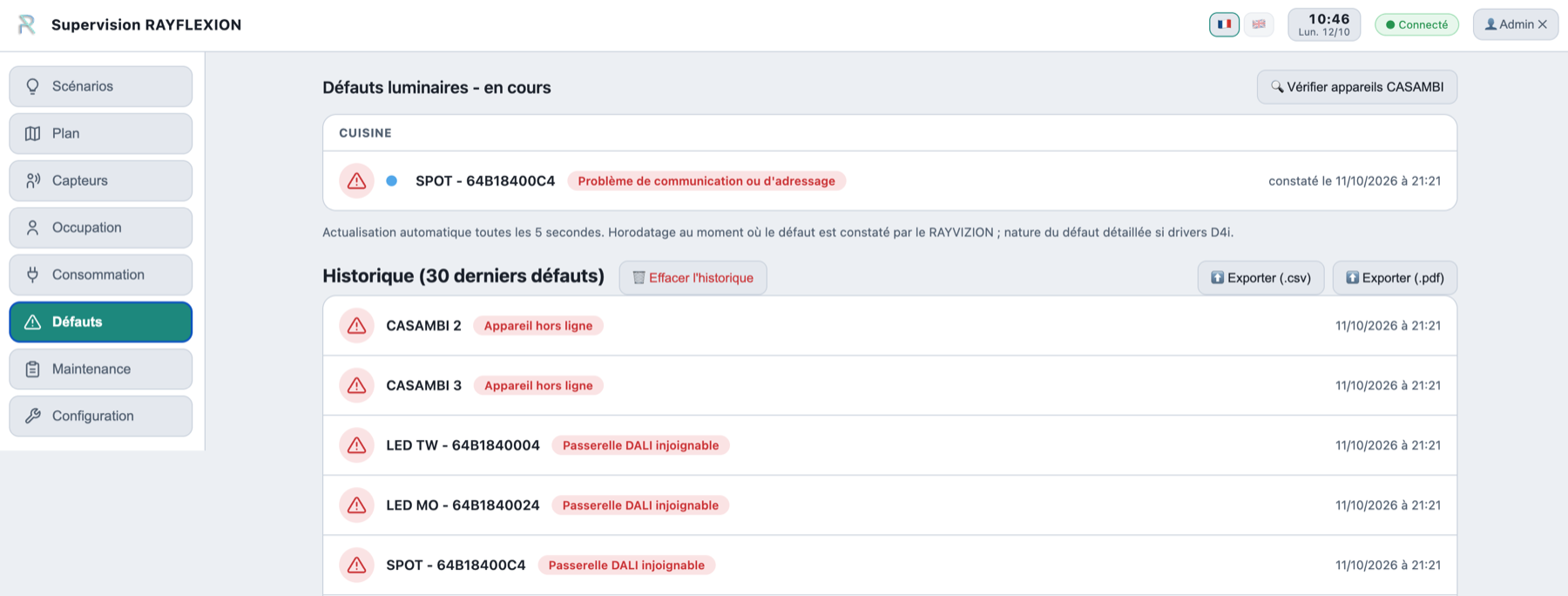This screenshot has height=596, width=1568.
Task: Verify CASAMBI devices
Action: coord(1356,87)
